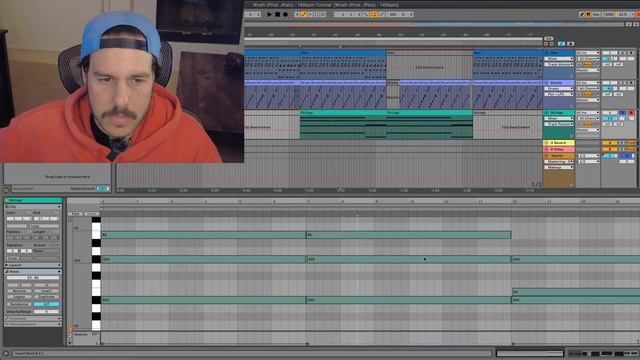Click the CPU load meter percentage
The width and height of the screenshot is (640, 360).
point(622,14)
